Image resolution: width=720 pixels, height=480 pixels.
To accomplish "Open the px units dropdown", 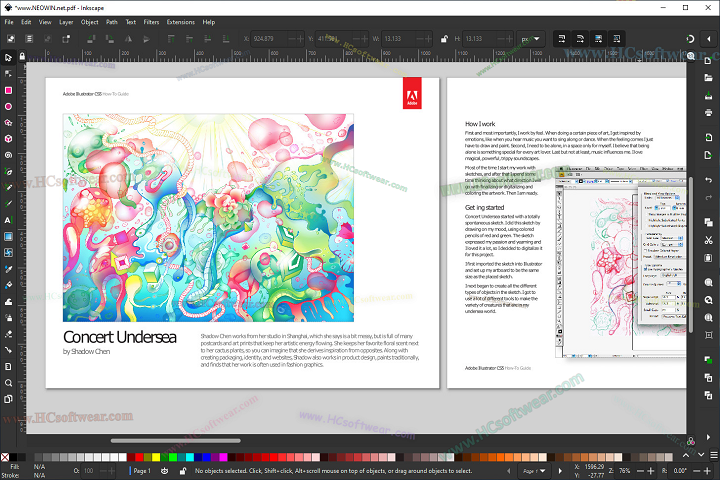I will (x=530, y=39).
